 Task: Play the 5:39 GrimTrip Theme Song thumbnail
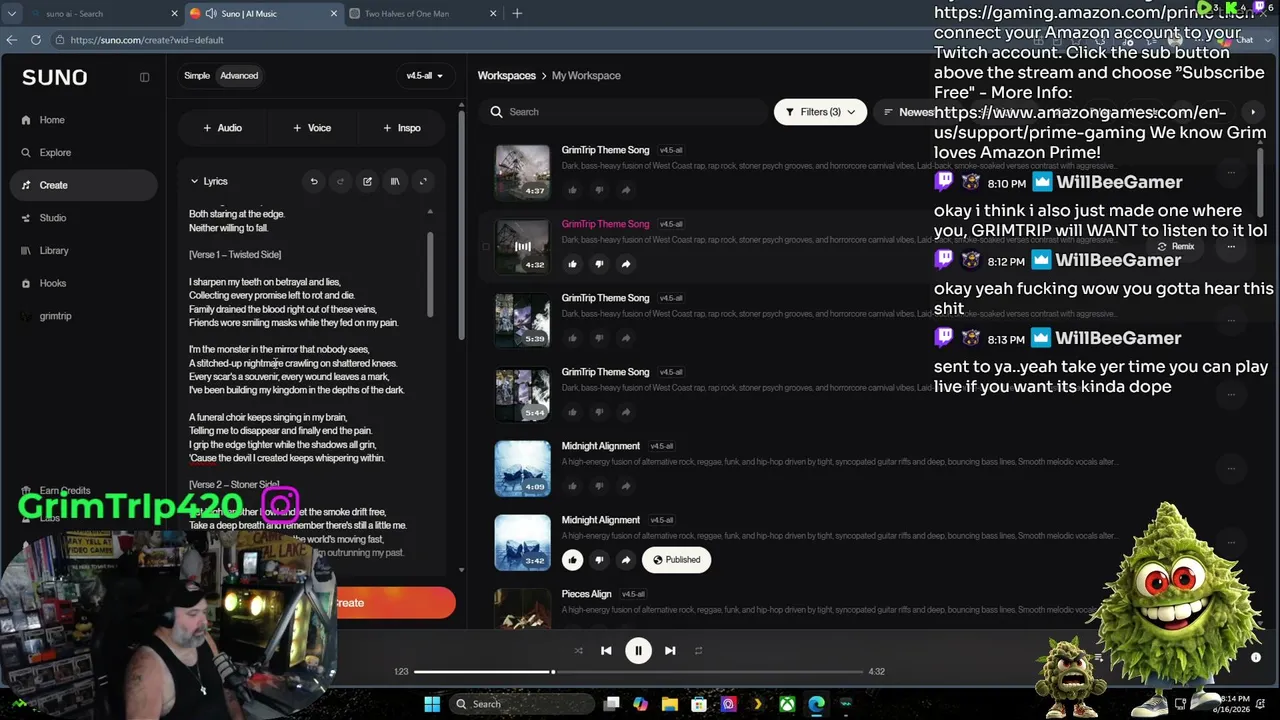pos(522,320)
